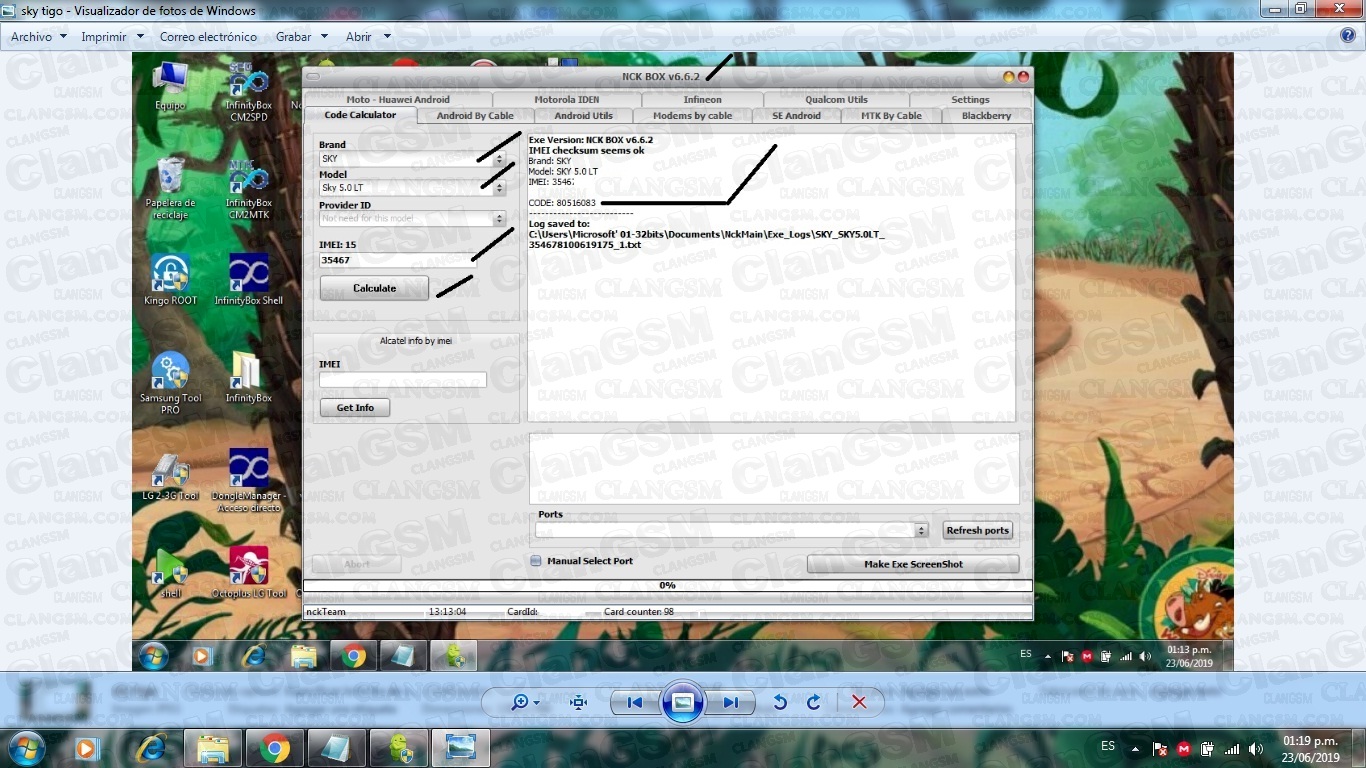This screenshot has width=1366, height=768.
Task: Launch Kingo ROOT desktop shortcut
Action: (170, 279)
